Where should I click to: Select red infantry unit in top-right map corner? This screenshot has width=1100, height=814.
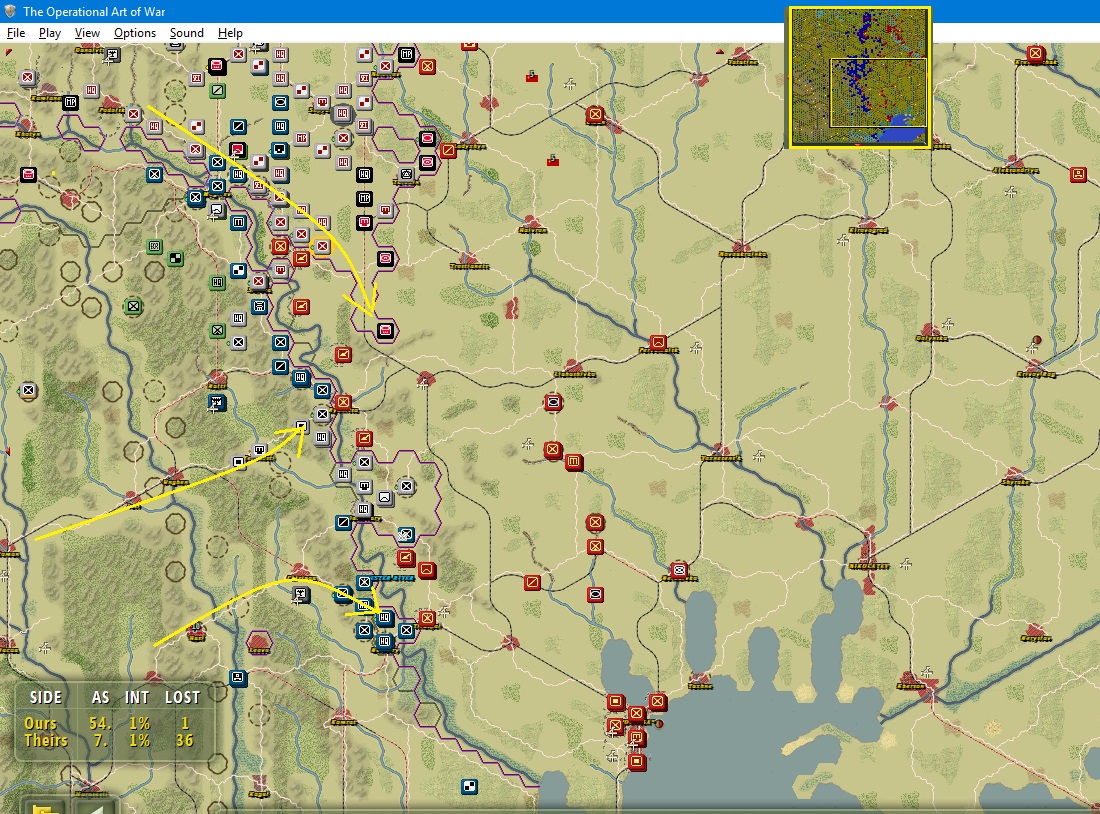(x=1035, y=53)
